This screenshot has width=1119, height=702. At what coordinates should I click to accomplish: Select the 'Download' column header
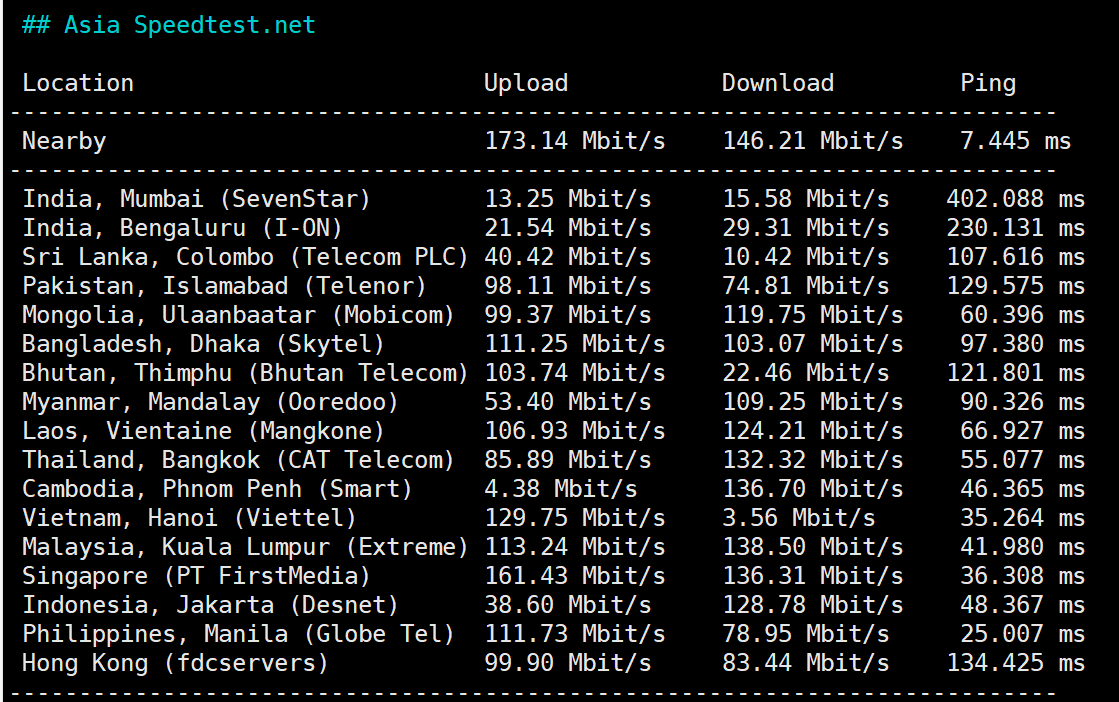pos(778,83)
